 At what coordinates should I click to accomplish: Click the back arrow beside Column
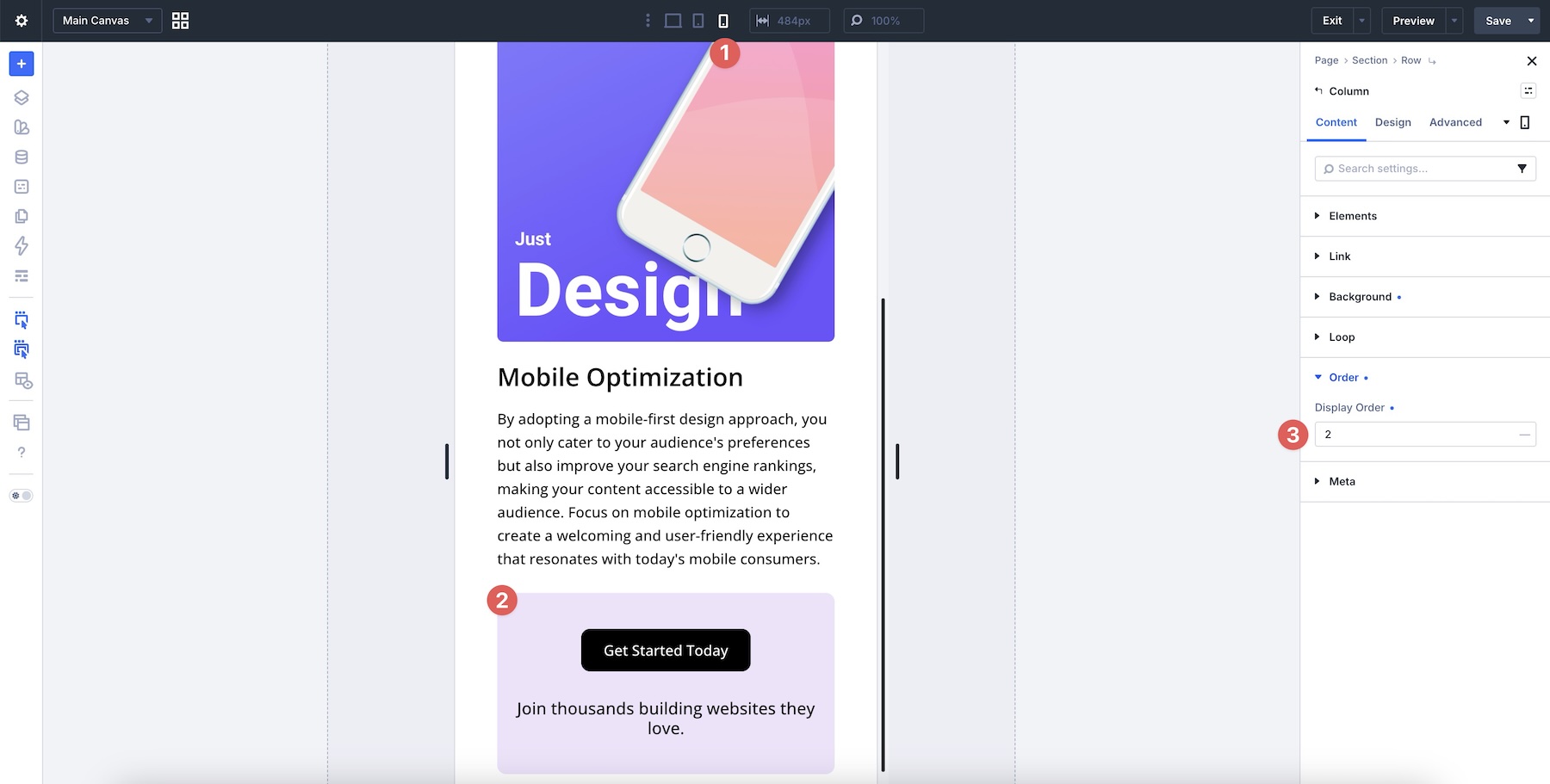point(1318,90)
